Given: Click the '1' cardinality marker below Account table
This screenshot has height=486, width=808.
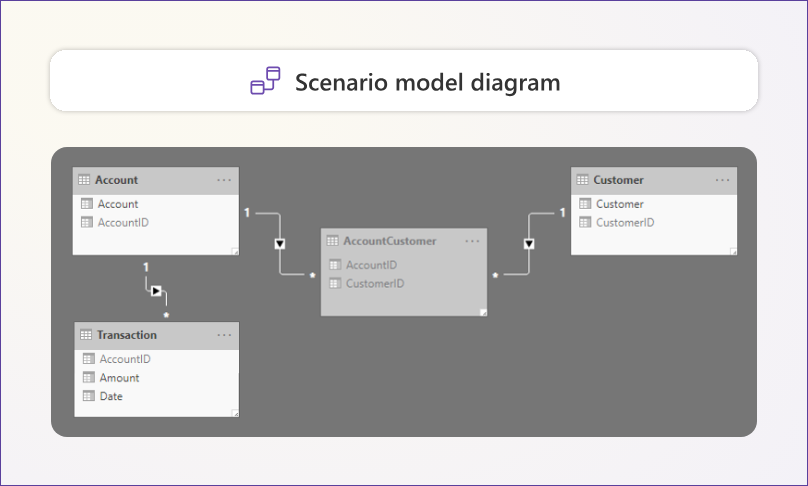Looking at the screenshot, I should click(x=146, y=267).
